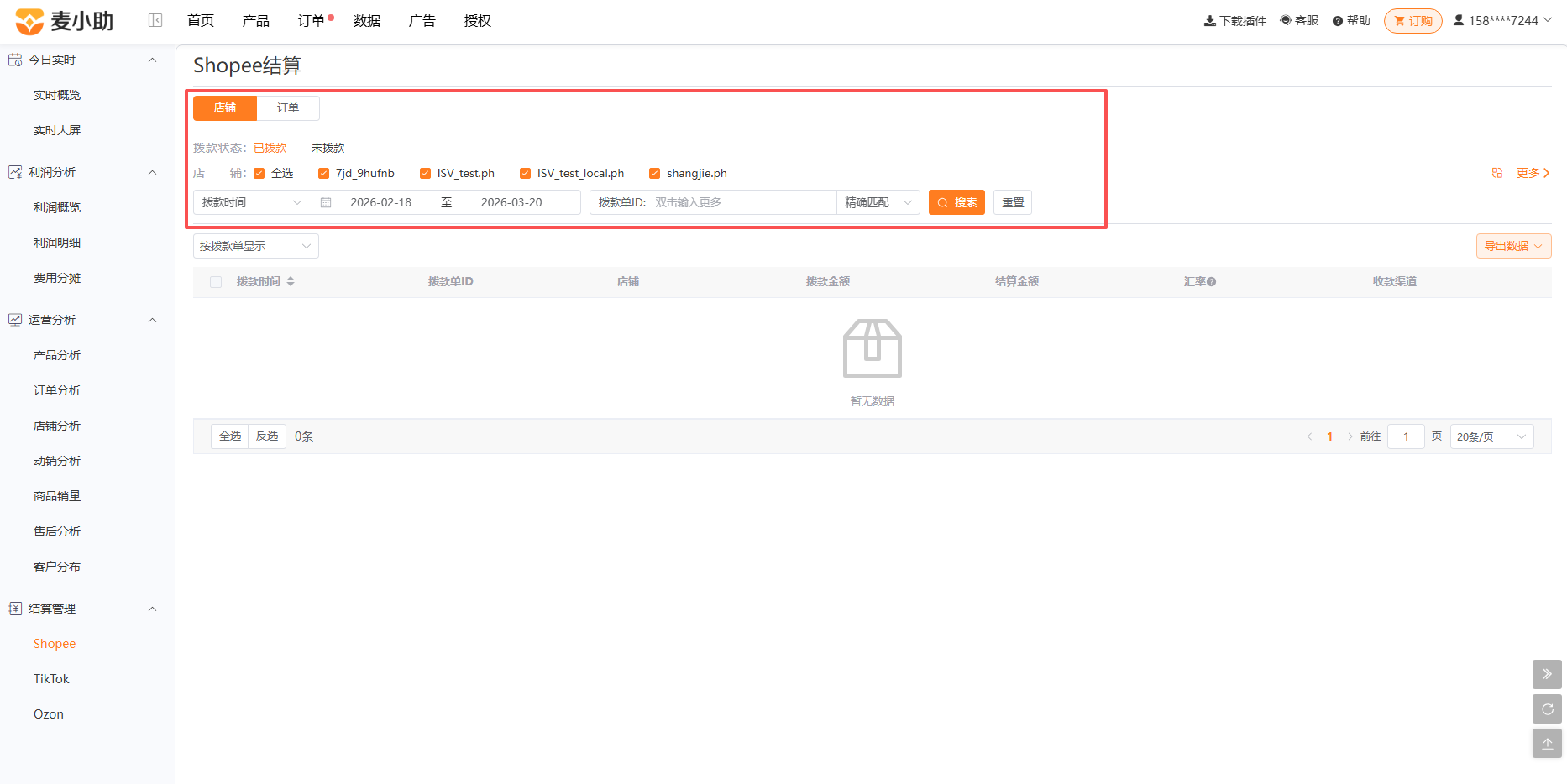Click the 反选 button below table
1567x784 pixels.
tap(267, 436)
